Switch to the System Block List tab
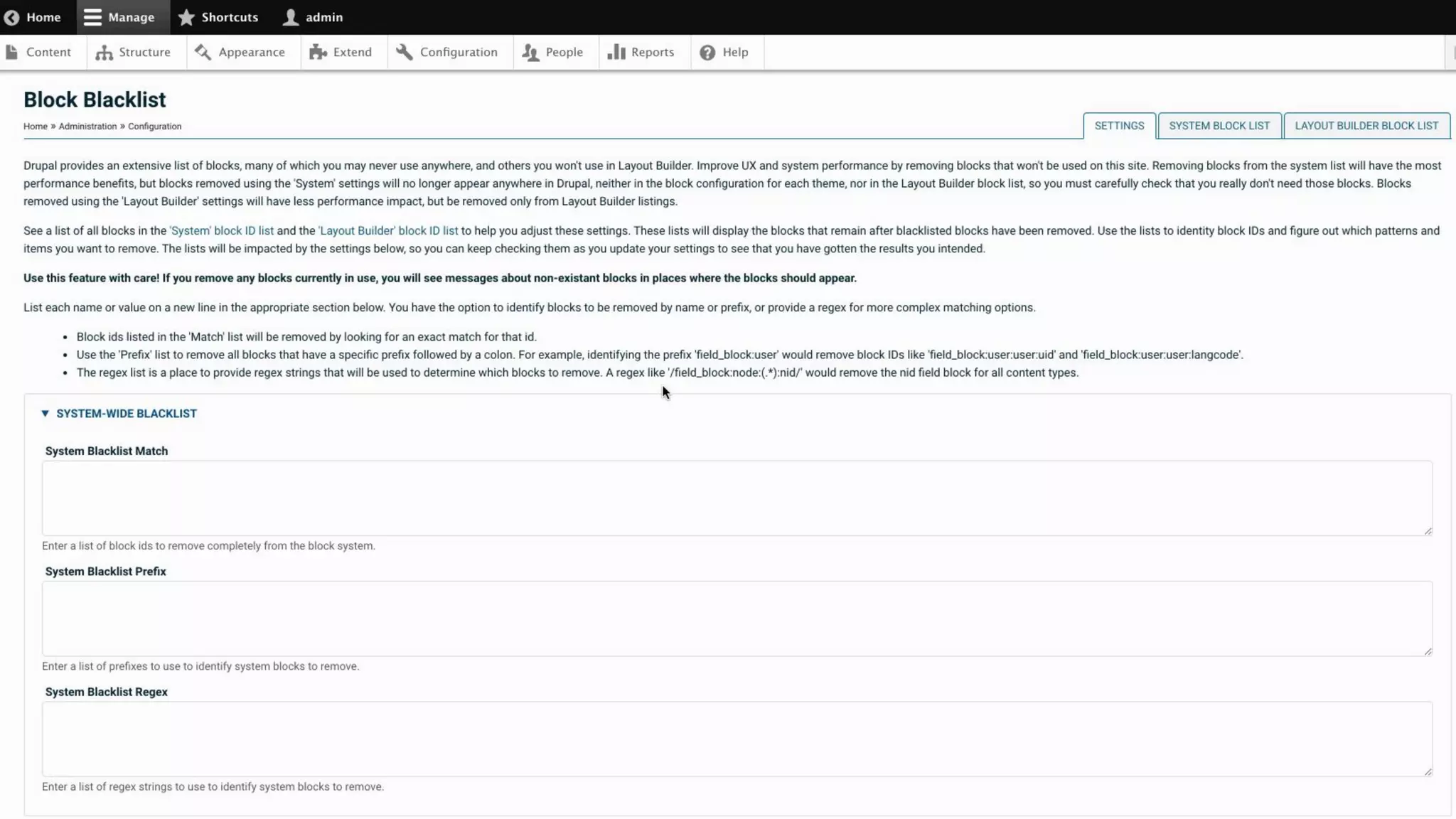 [1219, 126]
